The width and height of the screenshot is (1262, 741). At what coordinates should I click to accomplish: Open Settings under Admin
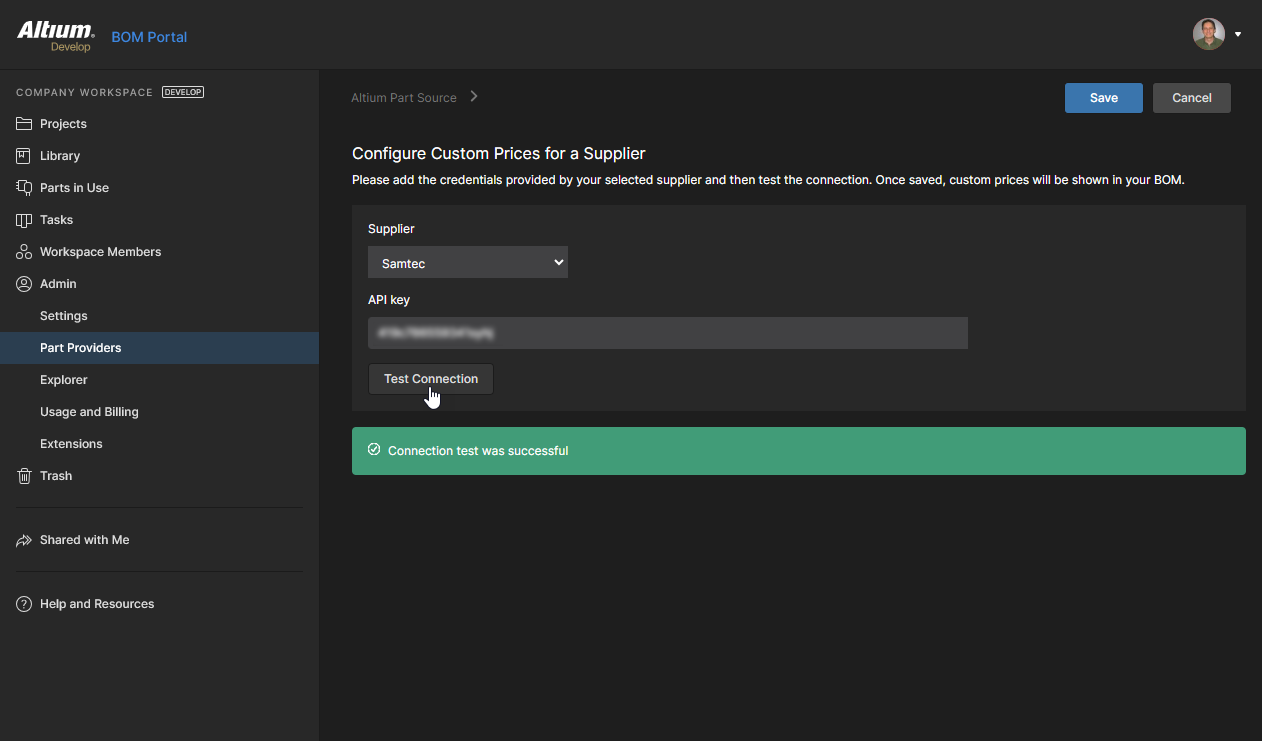pyautogui.click(x=64, y=316)
